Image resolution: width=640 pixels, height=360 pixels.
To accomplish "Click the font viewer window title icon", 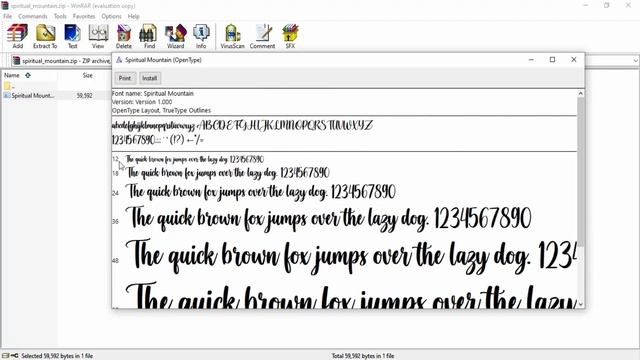I will pyautogui.click(x=119, y=60).
